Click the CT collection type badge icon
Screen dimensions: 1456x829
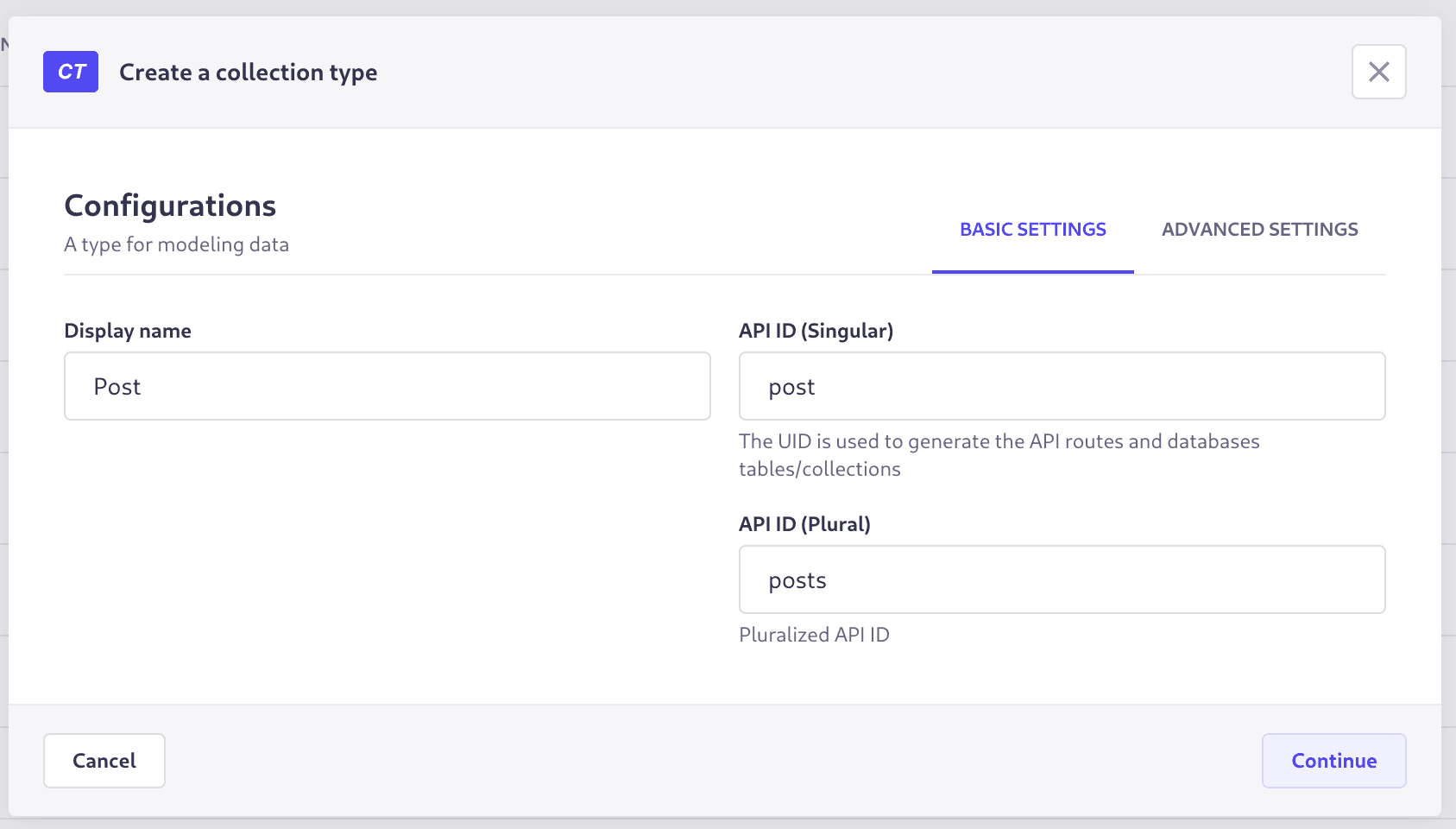pos(71,72)
